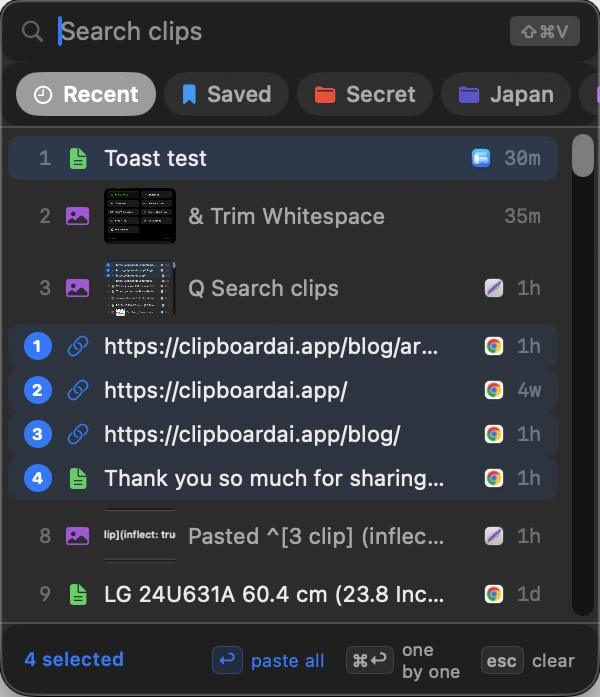Click 'clear' to clear the selection
The height and width of the screenshot is (697, 600).
553,661
